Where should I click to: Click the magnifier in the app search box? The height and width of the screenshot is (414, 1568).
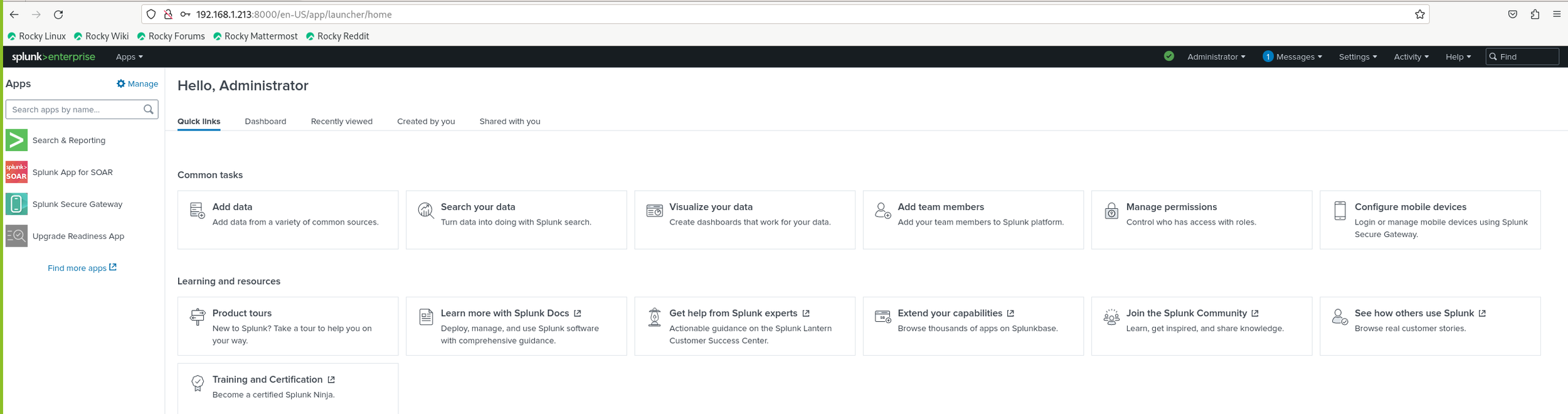tap(148, 109)
